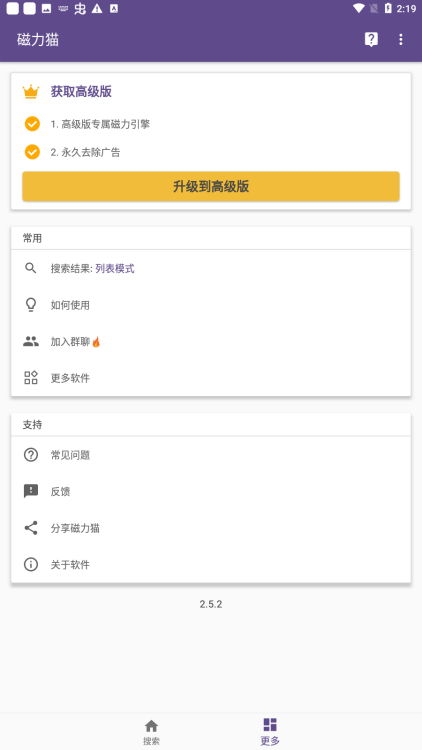Viewport: 422px width, 750px height.
Task: Tap the lightbulb icon for 如何使用
Action: [31, 305]
